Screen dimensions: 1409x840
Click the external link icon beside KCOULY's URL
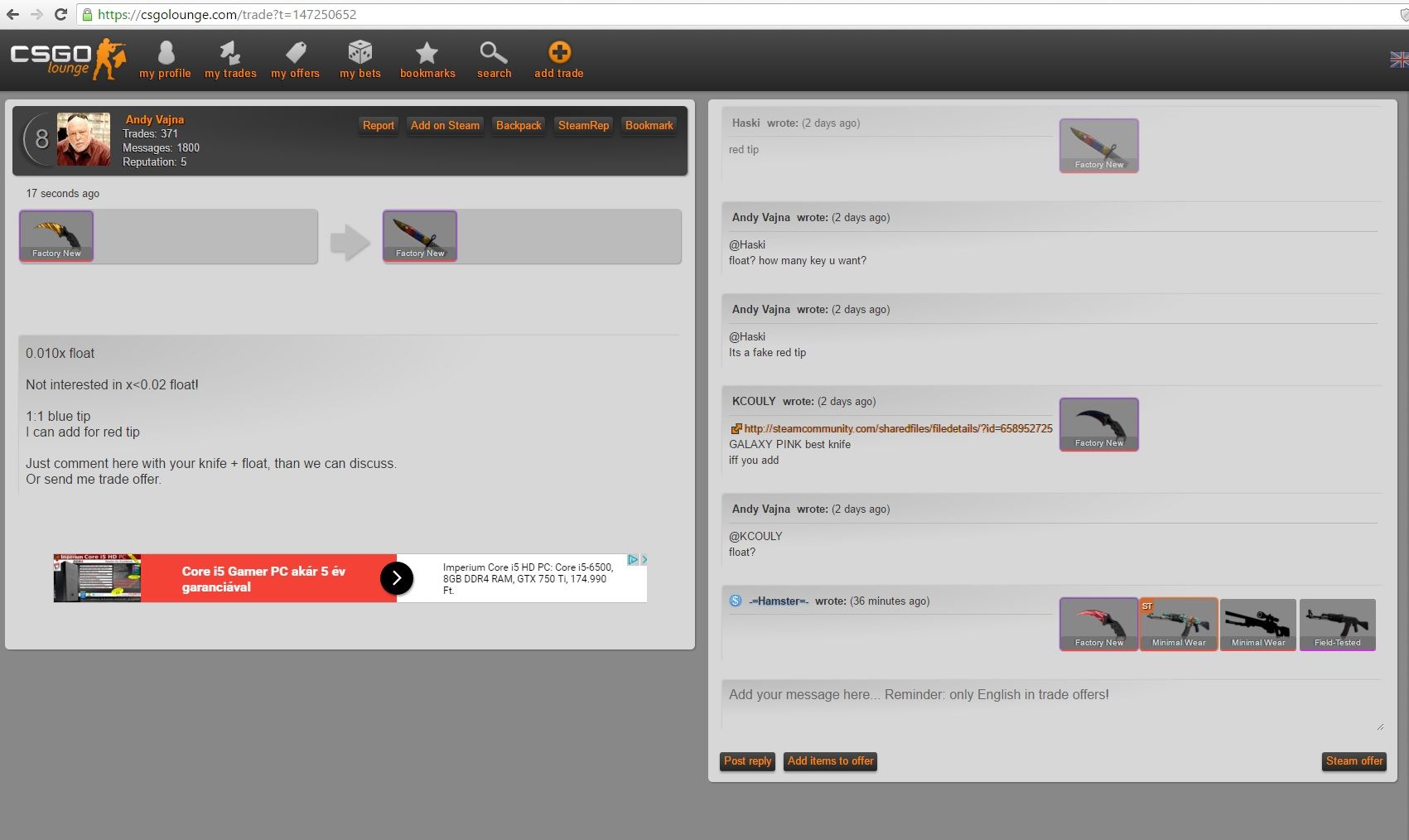coord(736,429)
